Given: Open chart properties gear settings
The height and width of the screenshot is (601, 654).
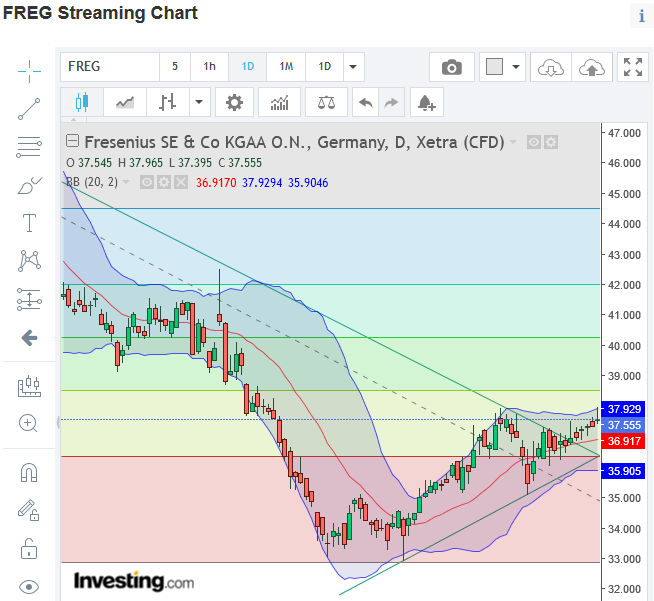Looking at the screenshot, I should coord(234,102).
